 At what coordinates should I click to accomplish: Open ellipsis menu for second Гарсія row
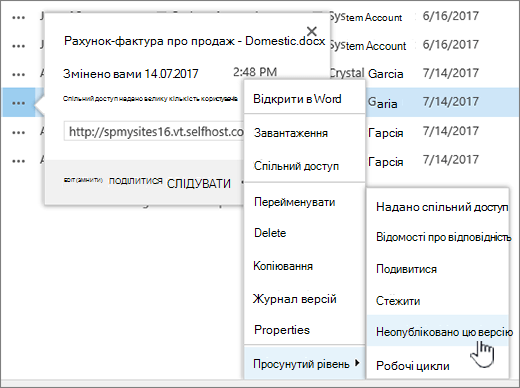[x=18, y=161]
